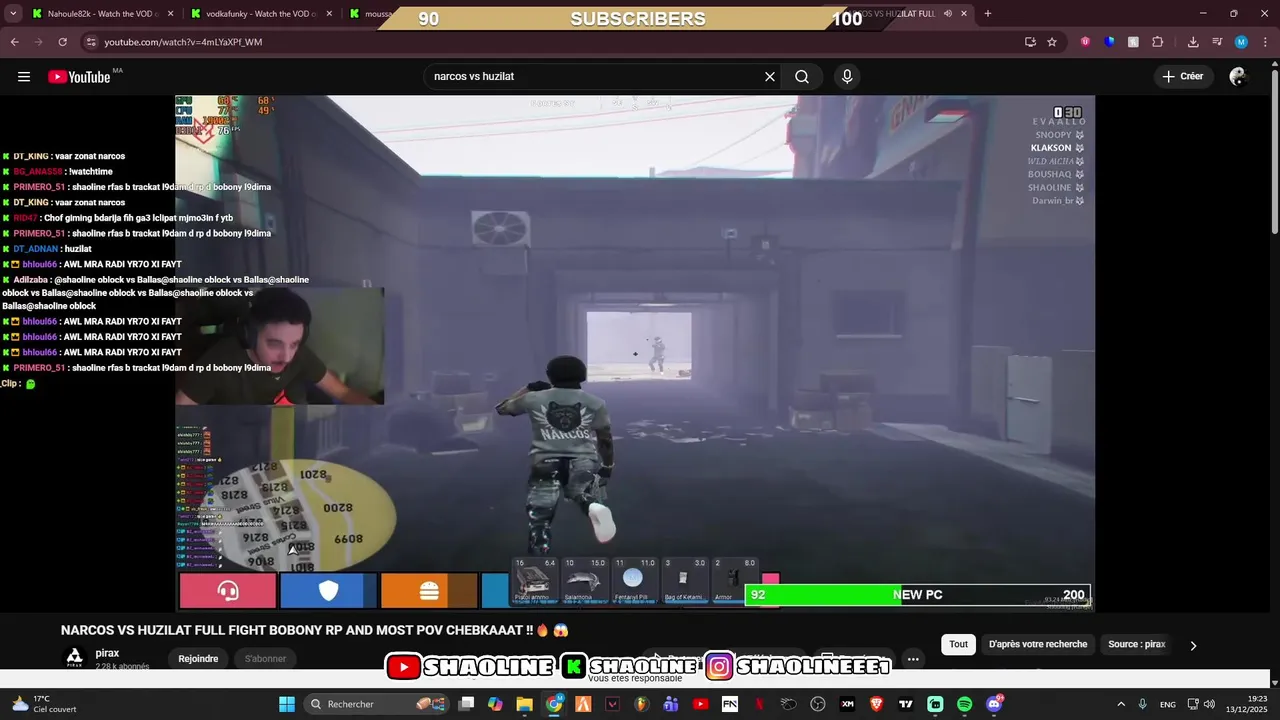Expand tab search dropdown
Viewport: 1280px width, 720px height.
(x=13, y=14)
